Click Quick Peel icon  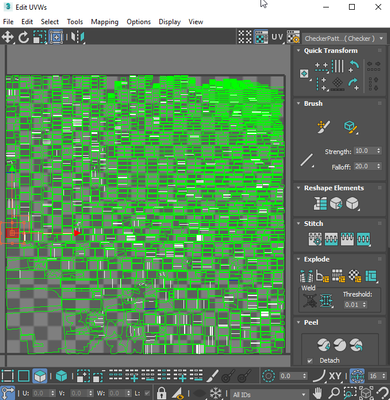coord(324,345)
